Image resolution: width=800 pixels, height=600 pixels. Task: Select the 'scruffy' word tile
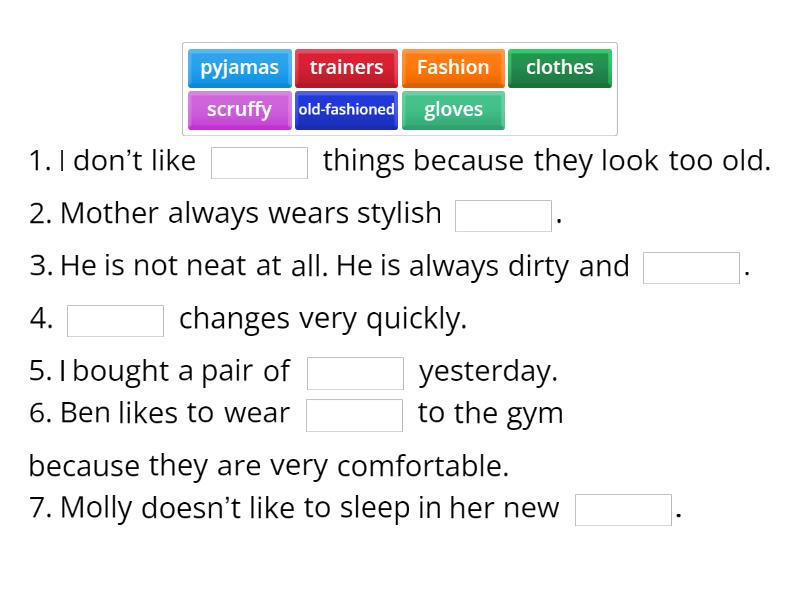(239, 110)
